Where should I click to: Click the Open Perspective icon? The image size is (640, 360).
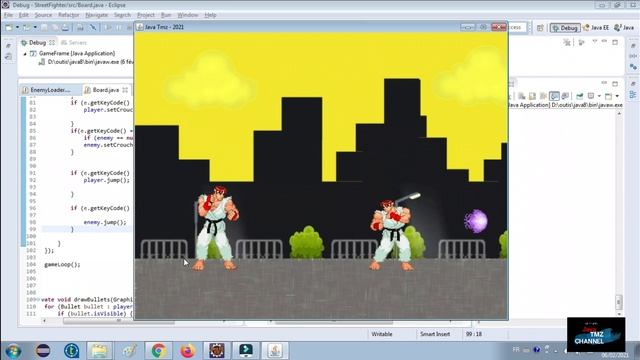click(x=540, y=28)
